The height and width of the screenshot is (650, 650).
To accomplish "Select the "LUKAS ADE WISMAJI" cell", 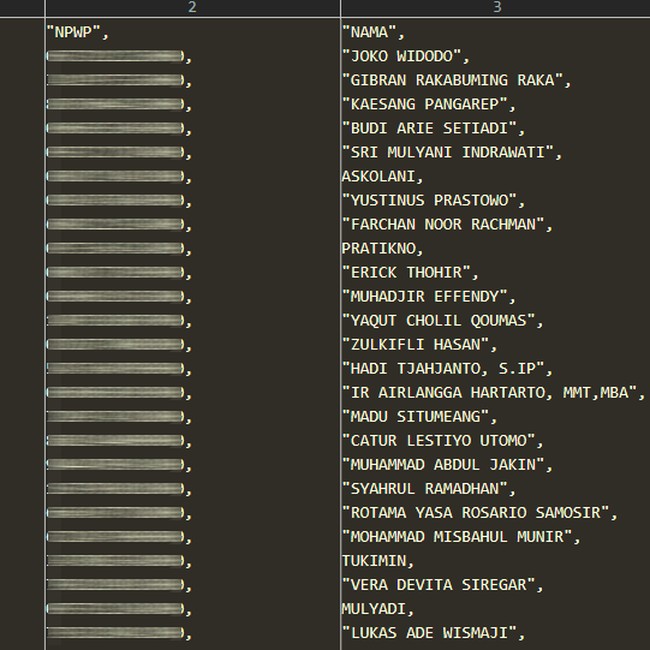I will [x=433, y=632].
